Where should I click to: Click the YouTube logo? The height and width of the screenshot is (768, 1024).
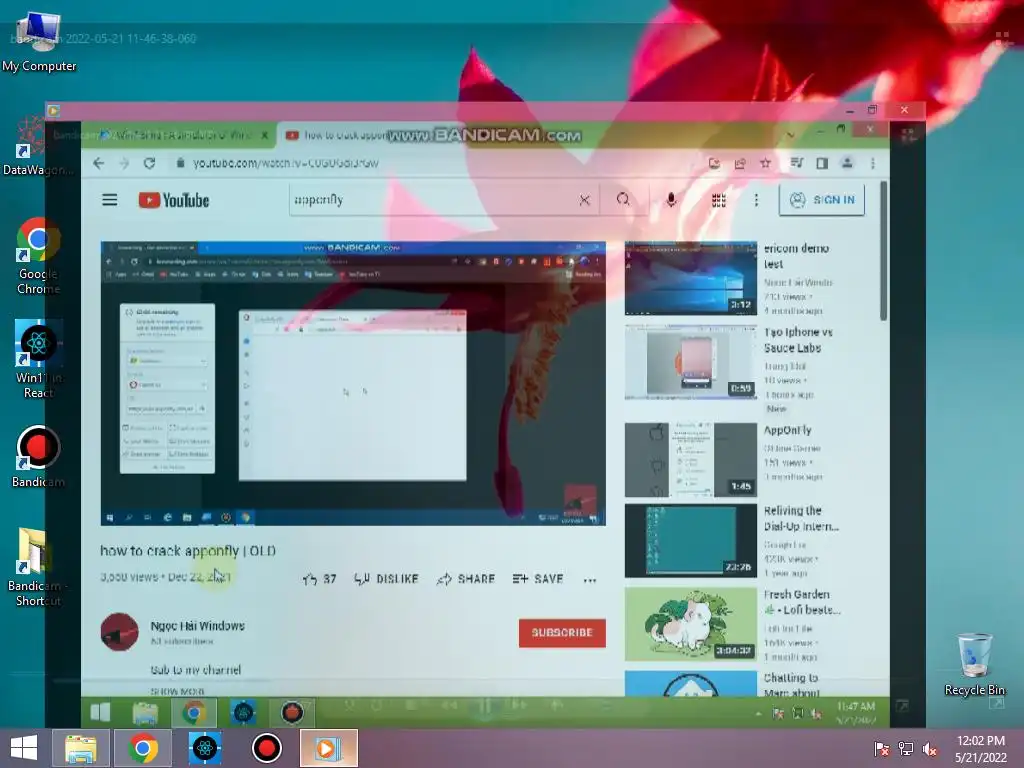[174, 200]
